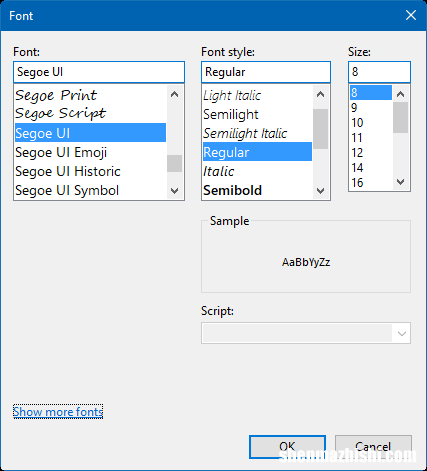The width and height of the screenshot is (427, 471).
Task: Select font size 16
Action: click(x=371, y=182)
